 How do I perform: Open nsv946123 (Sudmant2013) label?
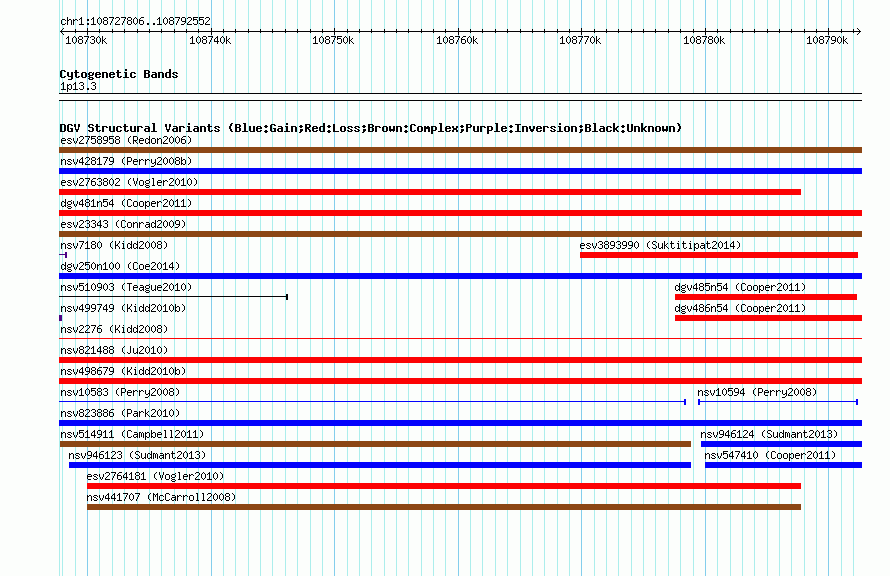[137, 455]
